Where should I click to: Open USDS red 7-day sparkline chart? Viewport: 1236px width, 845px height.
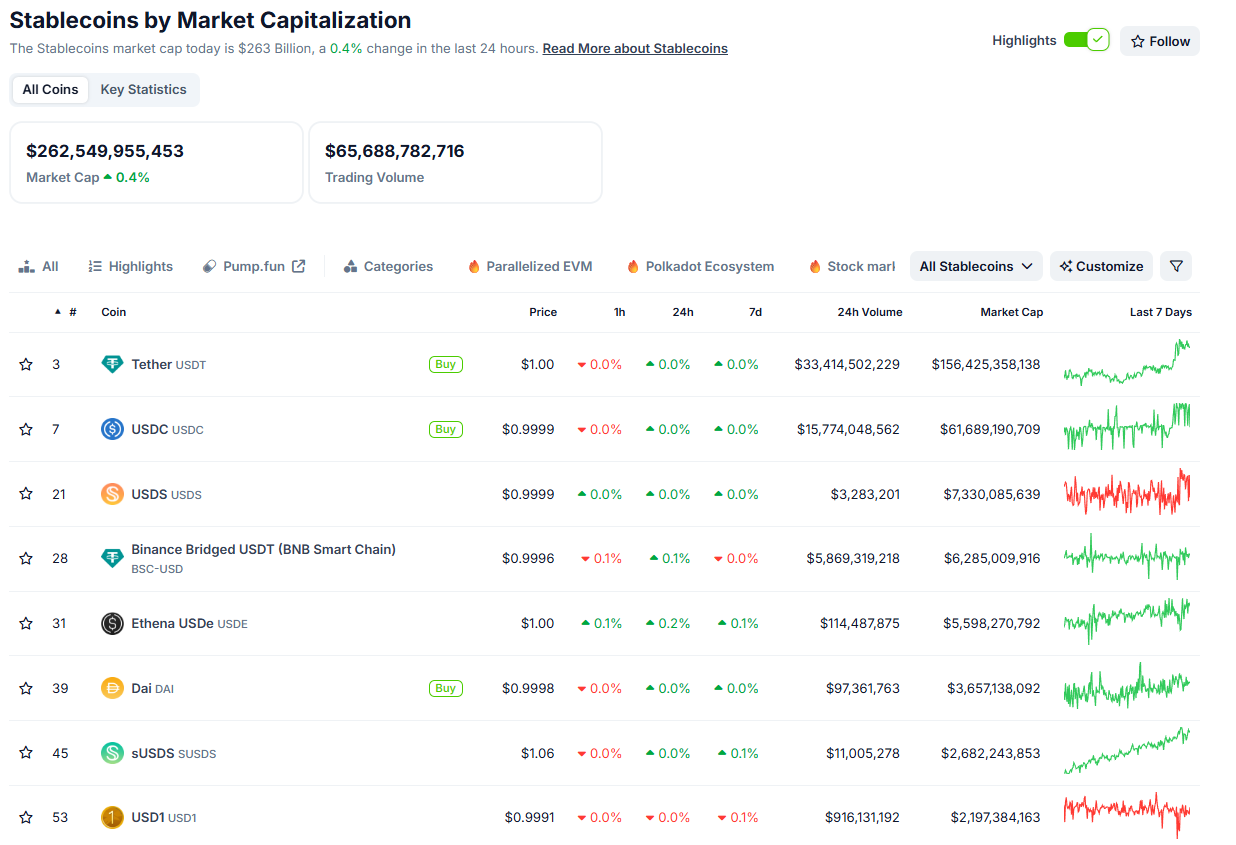[x=1127, y=492]
